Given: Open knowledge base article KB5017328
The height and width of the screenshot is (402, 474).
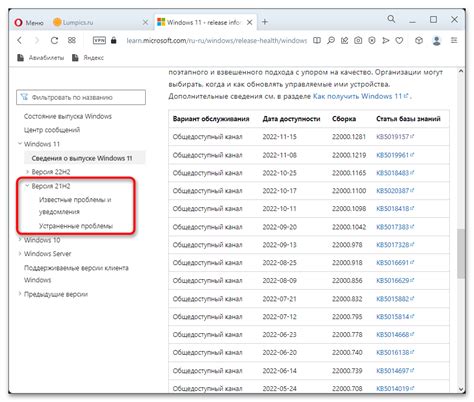Looking at the screenshot, I should 395,245.
